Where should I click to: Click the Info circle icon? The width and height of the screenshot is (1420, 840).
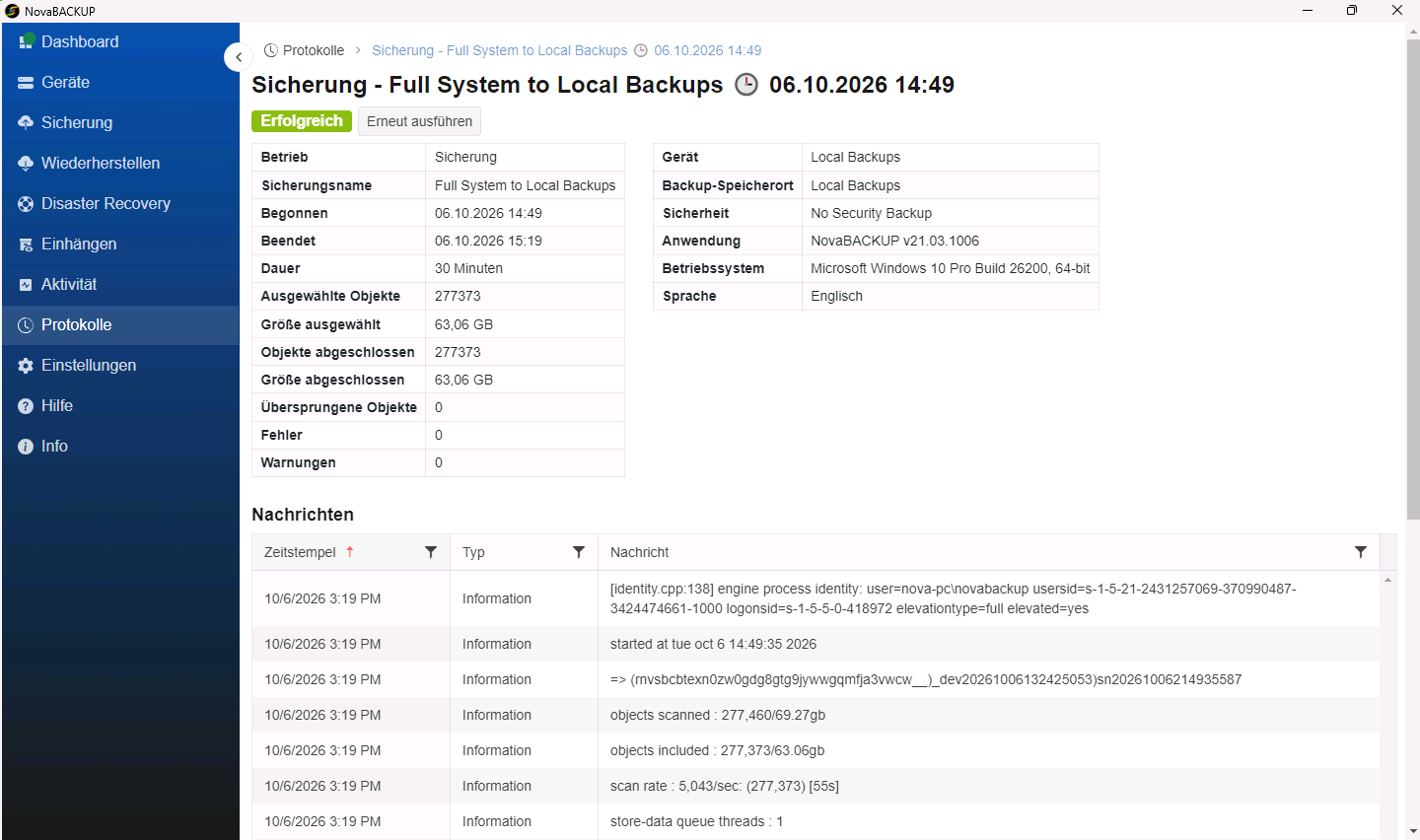pos(26,447)
